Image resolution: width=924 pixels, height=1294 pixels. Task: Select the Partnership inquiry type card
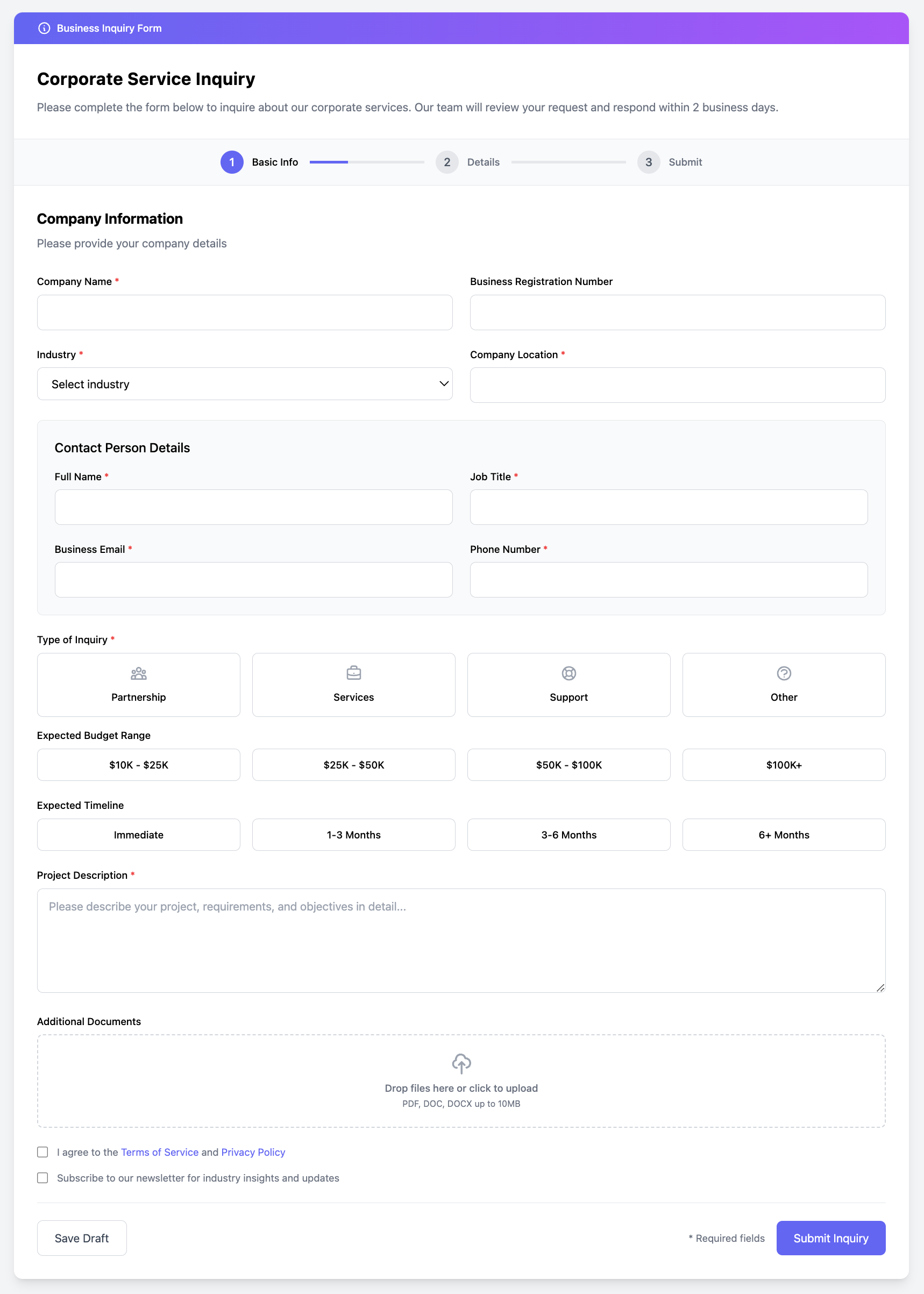(x=138, y=685)
